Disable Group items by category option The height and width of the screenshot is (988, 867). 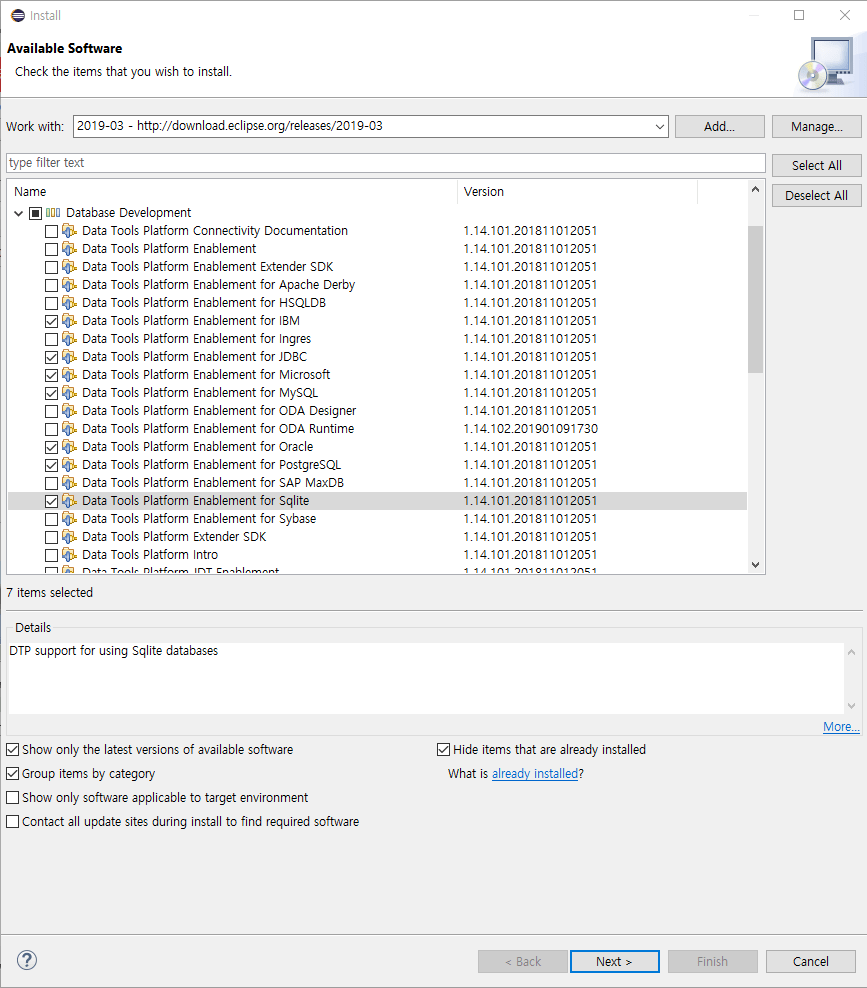coord(13,774)
